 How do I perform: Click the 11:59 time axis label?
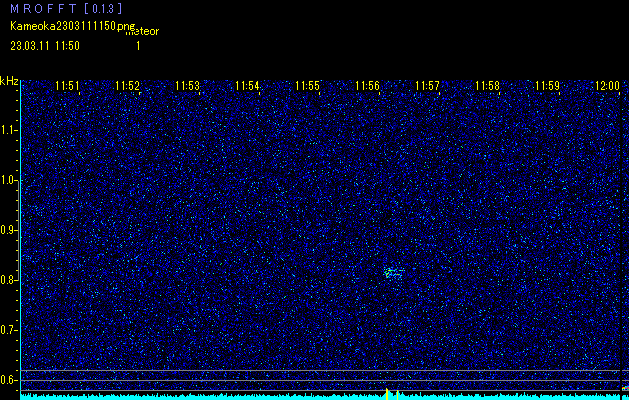pos(548,86)
